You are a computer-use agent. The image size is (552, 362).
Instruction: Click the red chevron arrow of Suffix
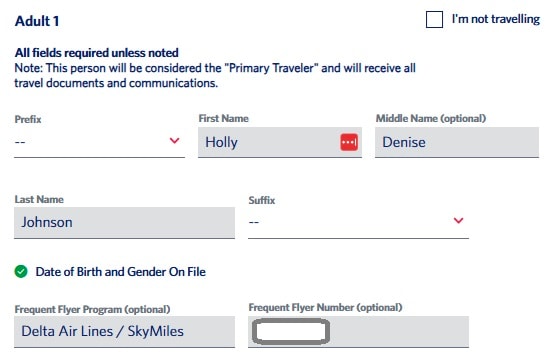coord(458,220)
